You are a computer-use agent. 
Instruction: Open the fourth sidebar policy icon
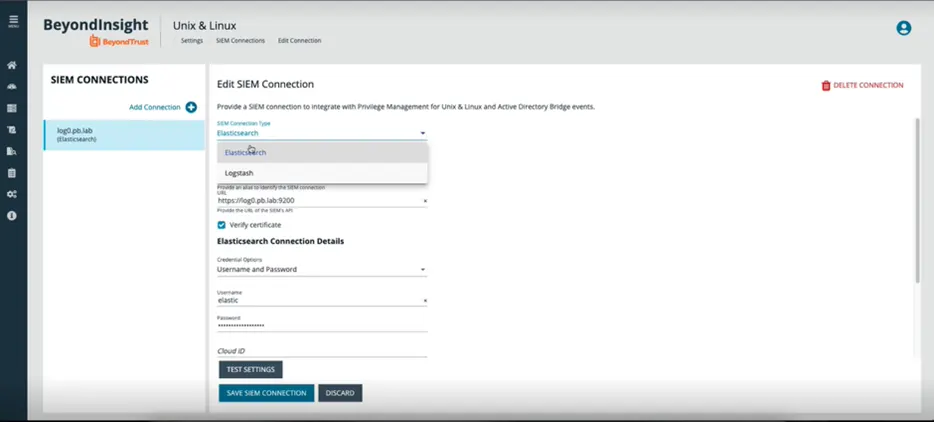[x=11, y=130]
